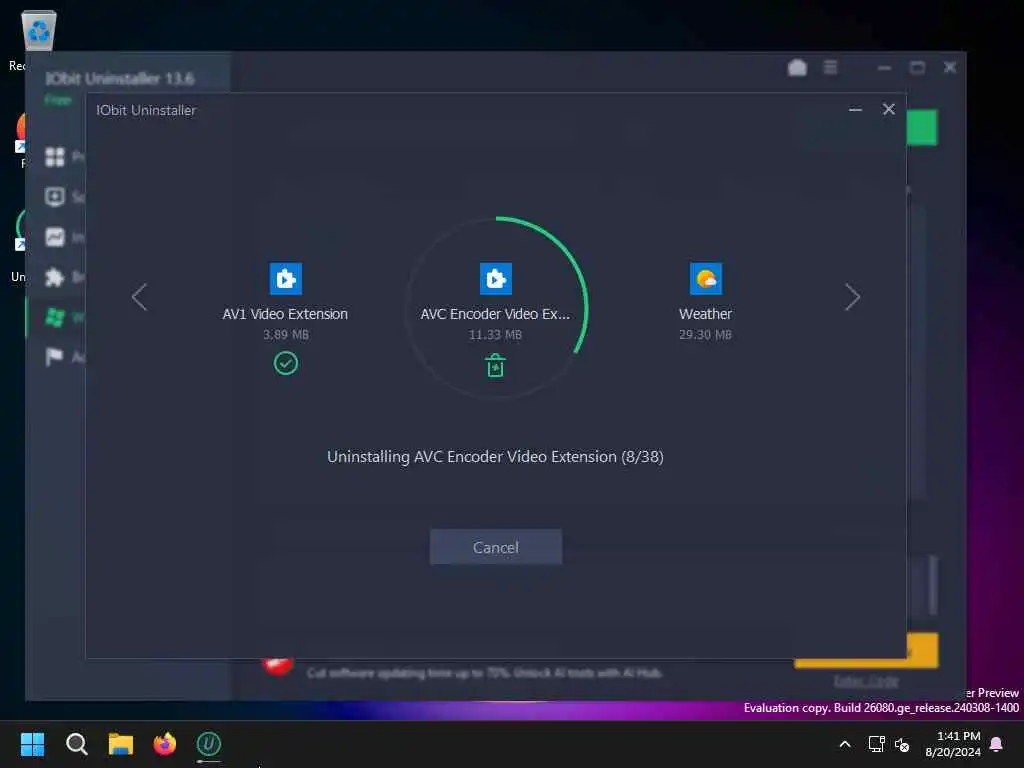Open notifications bell in taskbar

click(997, 744)
